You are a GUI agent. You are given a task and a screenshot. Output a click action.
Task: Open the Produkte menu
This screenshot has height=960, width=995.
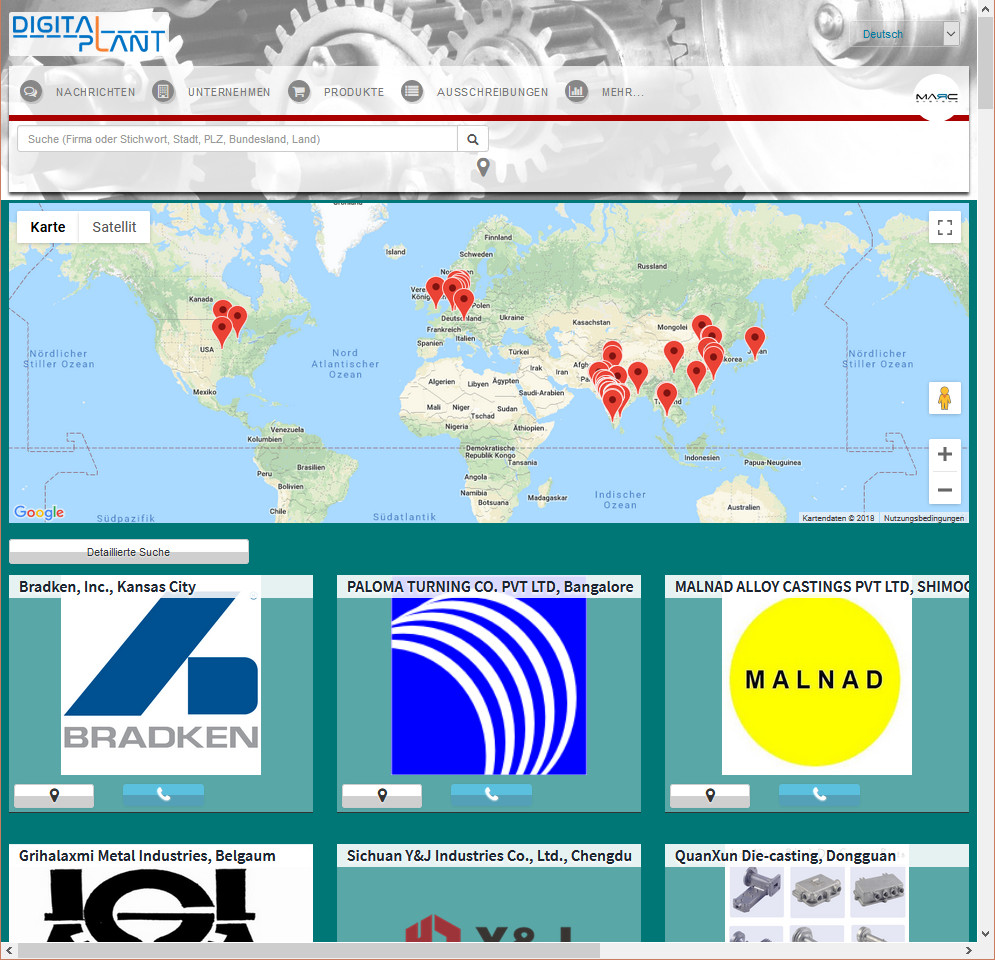click(x=354, y=92)
